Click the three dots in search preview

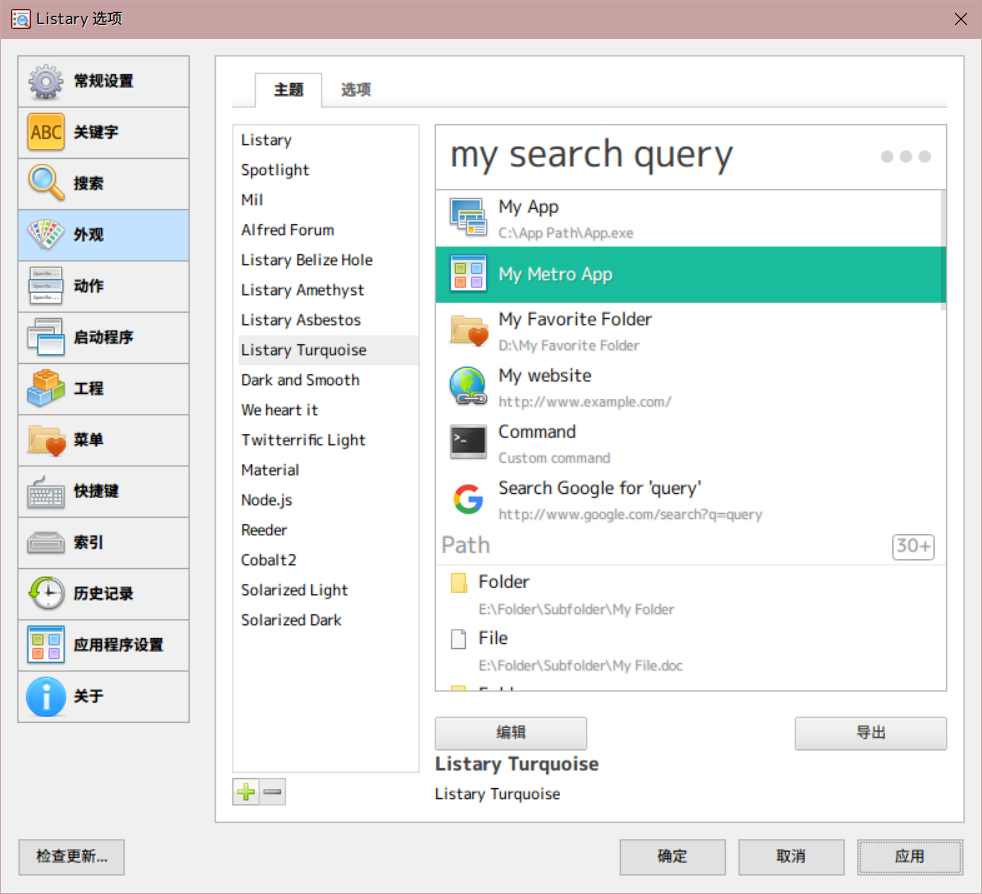(x=905, y=157)
